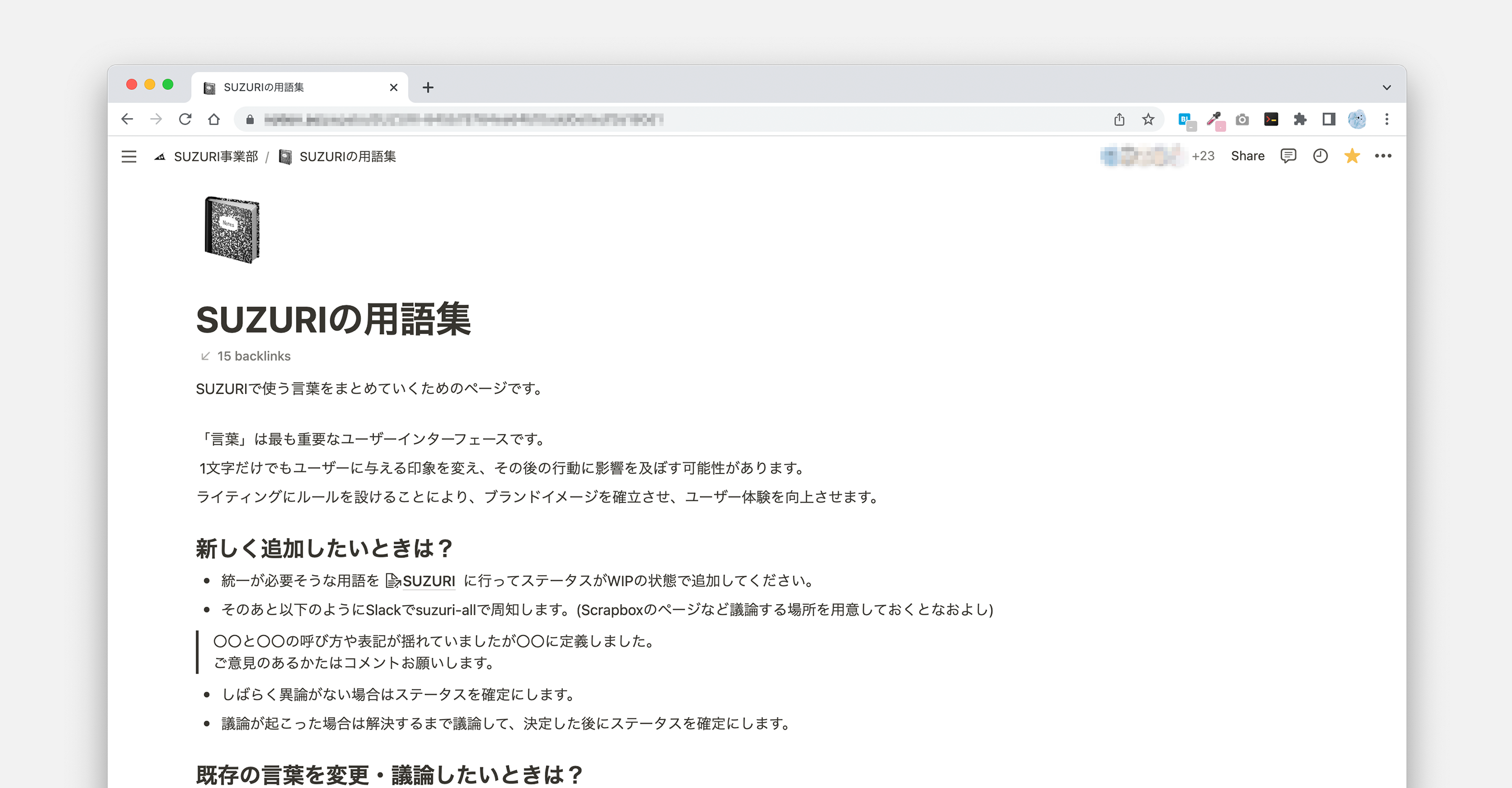Reload the page with the refresh icon
This screenshot has width=1512, height=788.
(185, 119)
